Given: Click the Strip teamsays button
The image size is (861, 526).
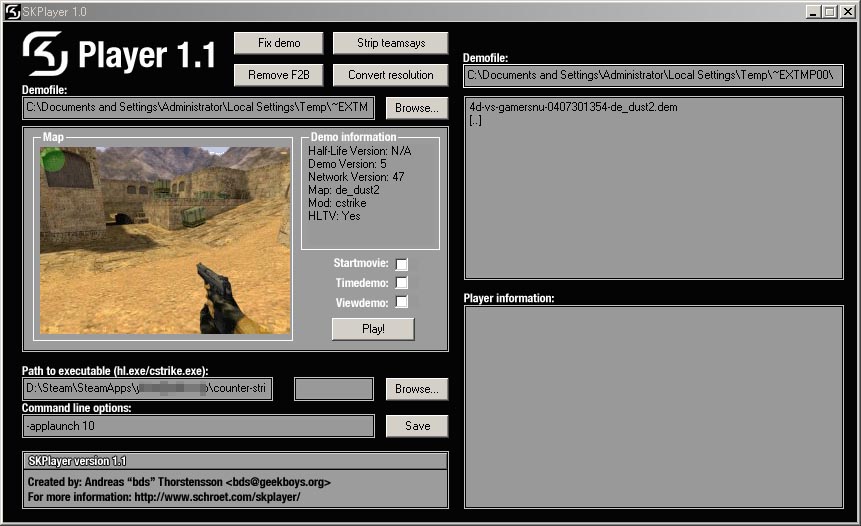Looking at the screenshot, I should 390,43.
